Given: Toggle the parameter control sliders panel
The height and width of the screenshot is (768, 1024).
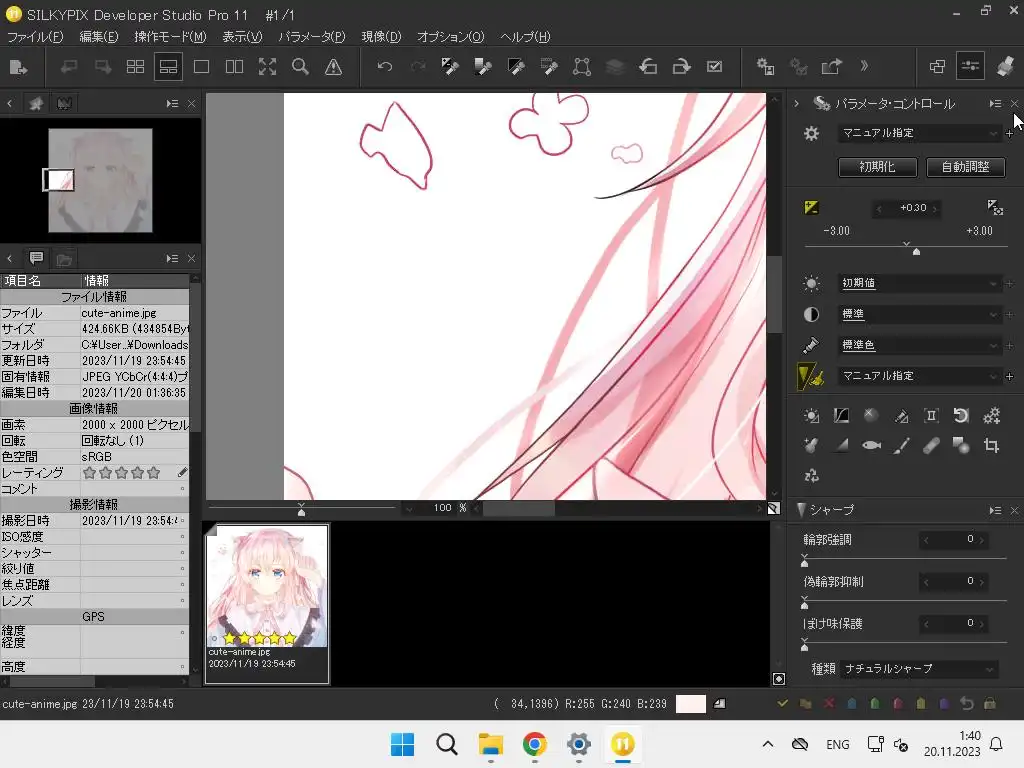Looking at the screenshot, I should point(970,67).
